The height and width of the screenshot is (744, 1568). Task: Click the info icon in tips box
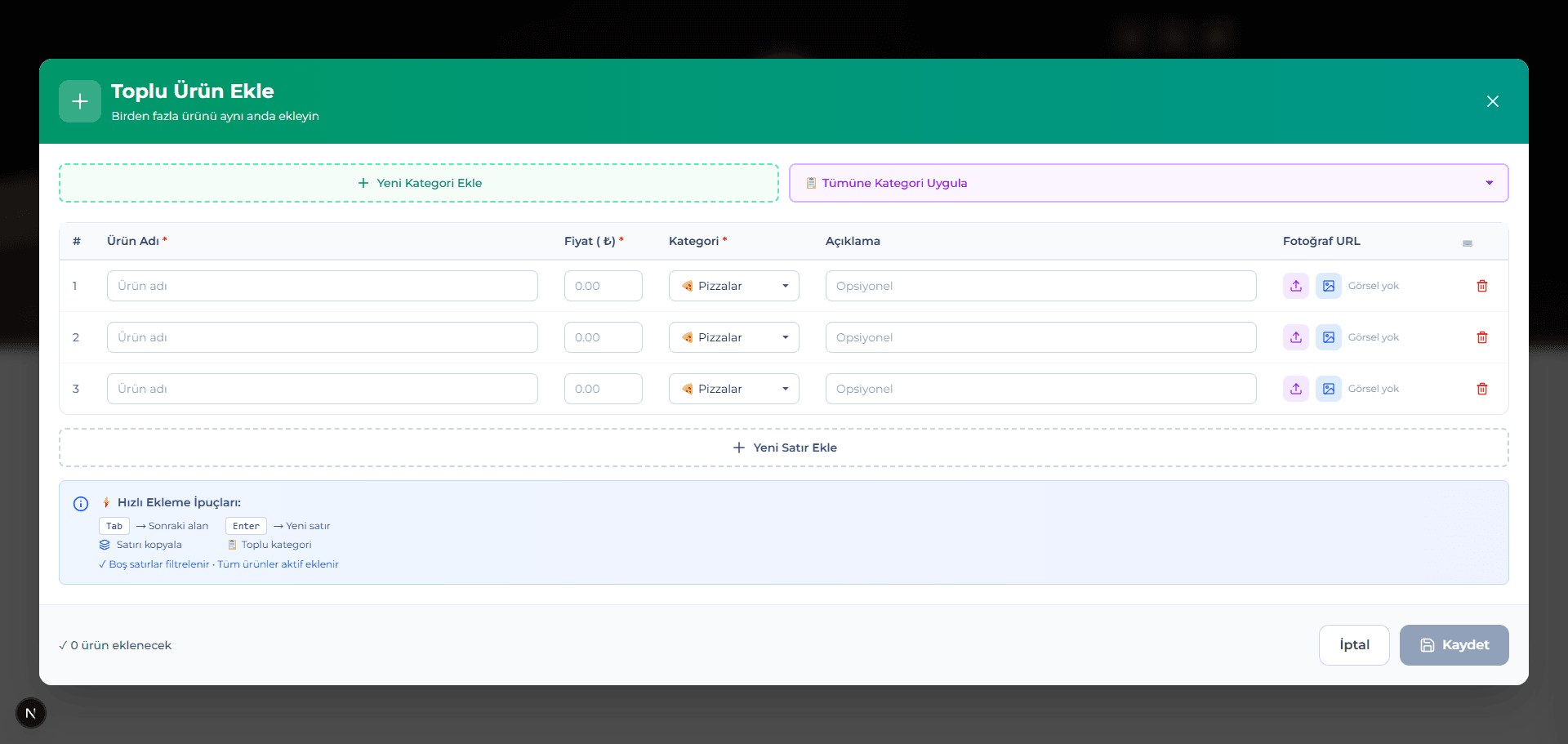81,504
